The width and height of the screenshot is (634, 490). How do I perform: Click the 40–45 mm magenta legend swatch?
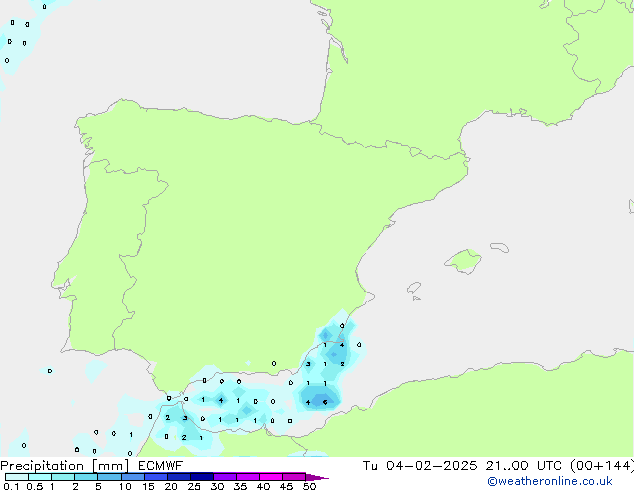click(x=271, y=477)
